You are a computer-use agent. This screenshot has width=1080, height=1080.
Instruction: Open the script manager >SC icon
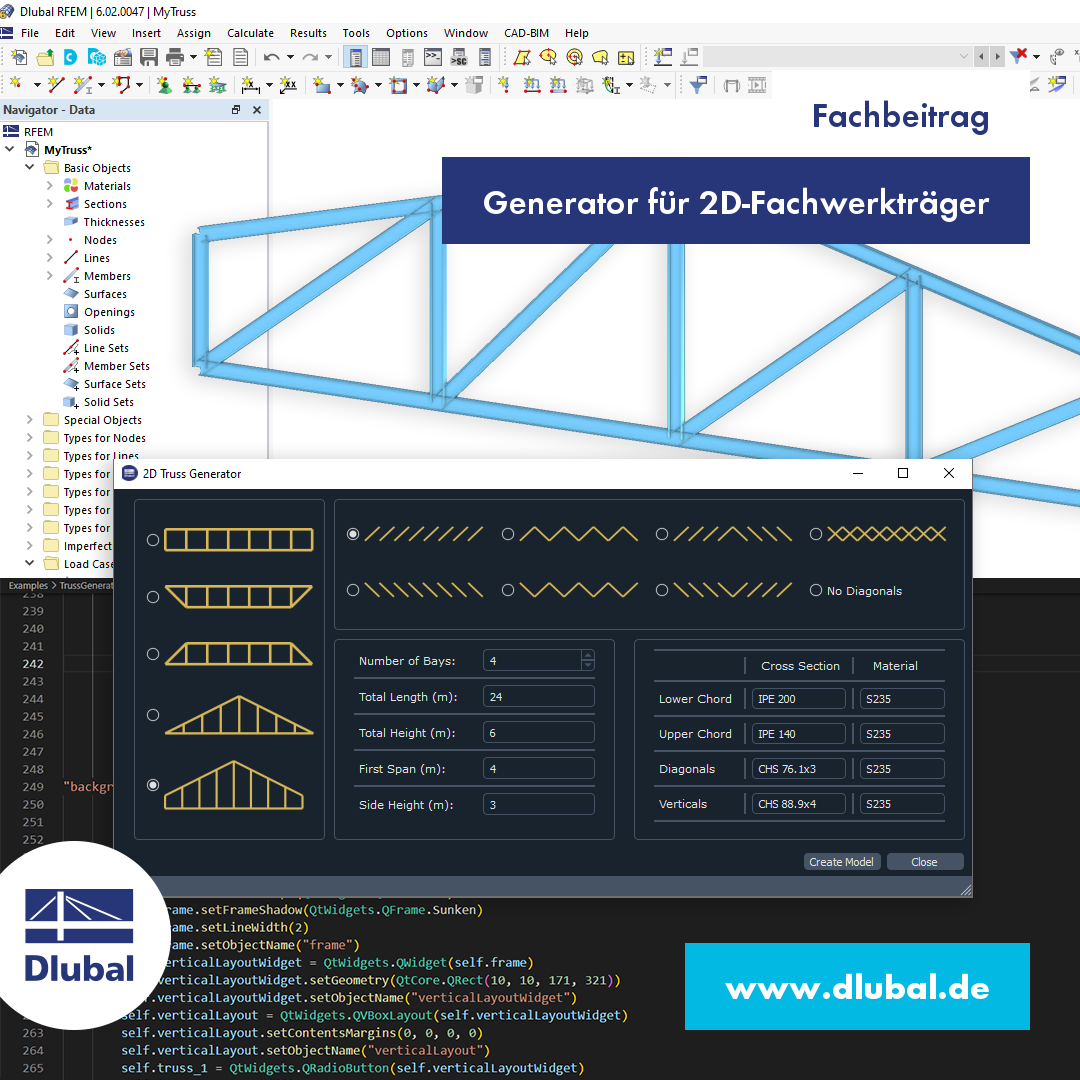coord(459,57)
